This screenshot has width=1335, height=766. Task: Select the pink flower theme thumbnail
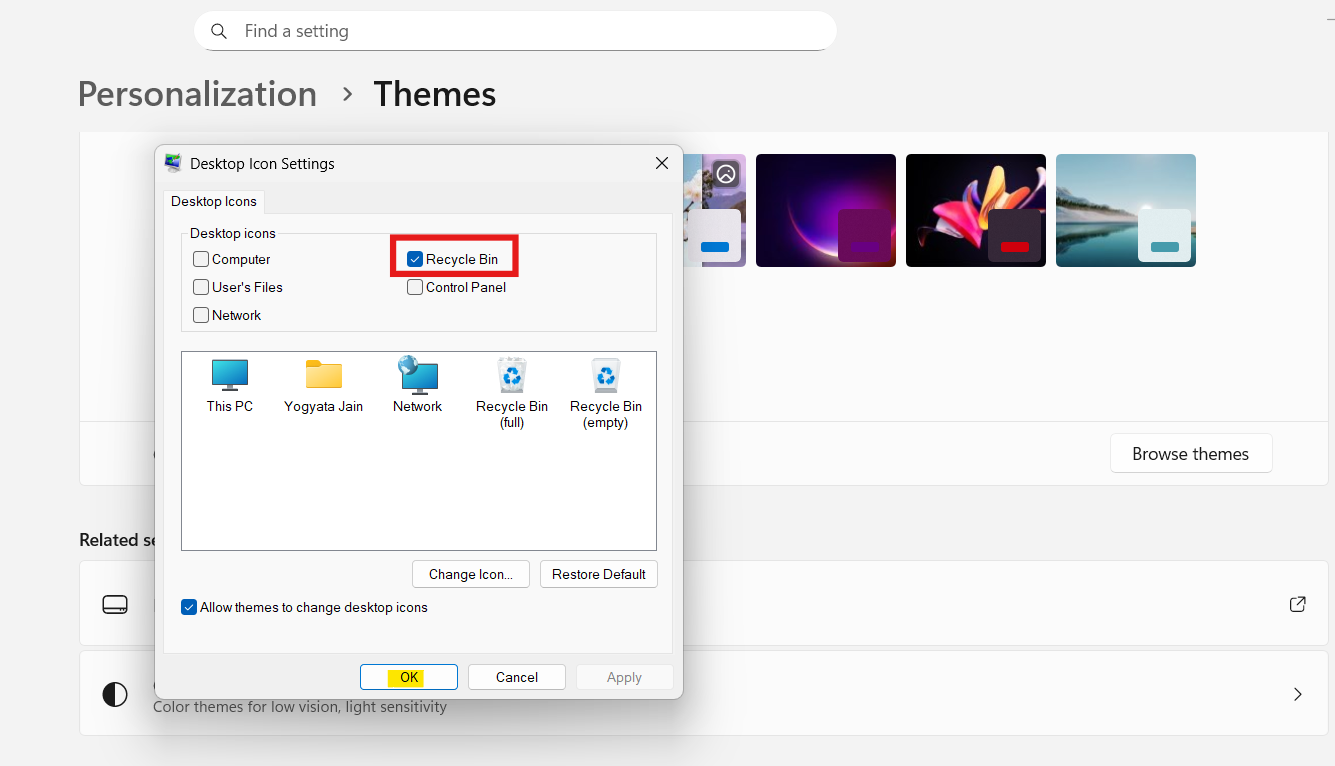(x=975, y=210)
